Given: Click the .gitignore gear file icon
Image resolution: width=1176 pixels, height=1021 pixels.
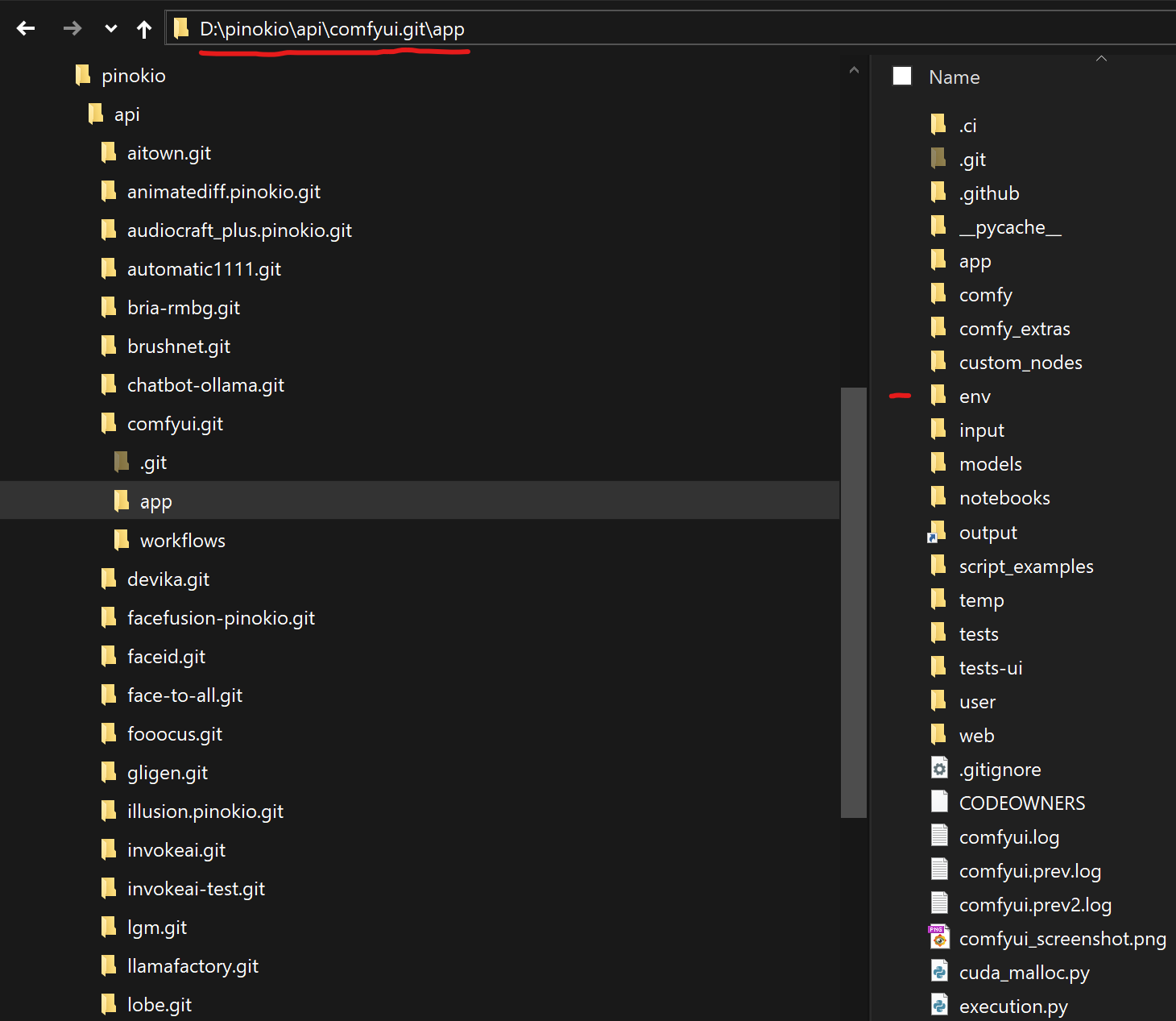Looking at the screenshot, I should pyautogui.click(x=939, y=769).
